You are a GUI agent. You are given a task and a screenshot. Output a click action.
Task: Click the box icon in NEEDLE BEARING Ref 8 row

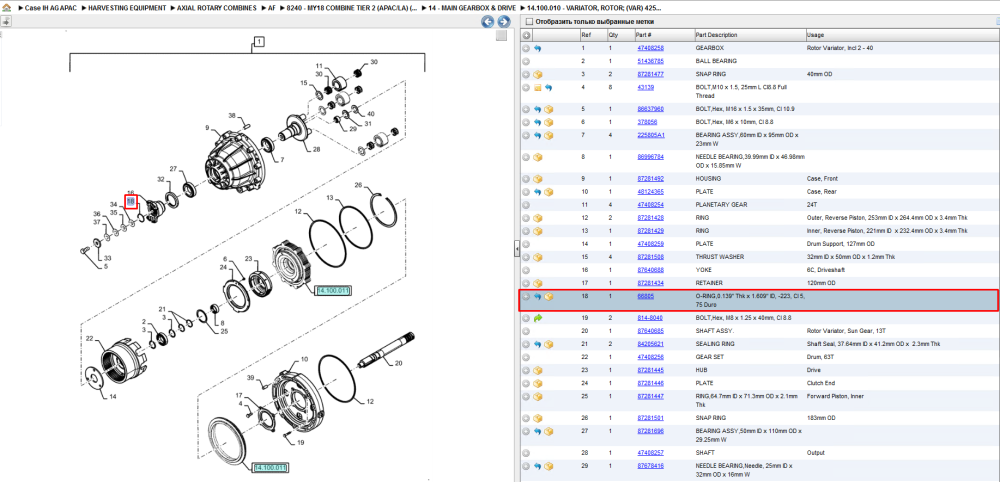pos(538,157)
